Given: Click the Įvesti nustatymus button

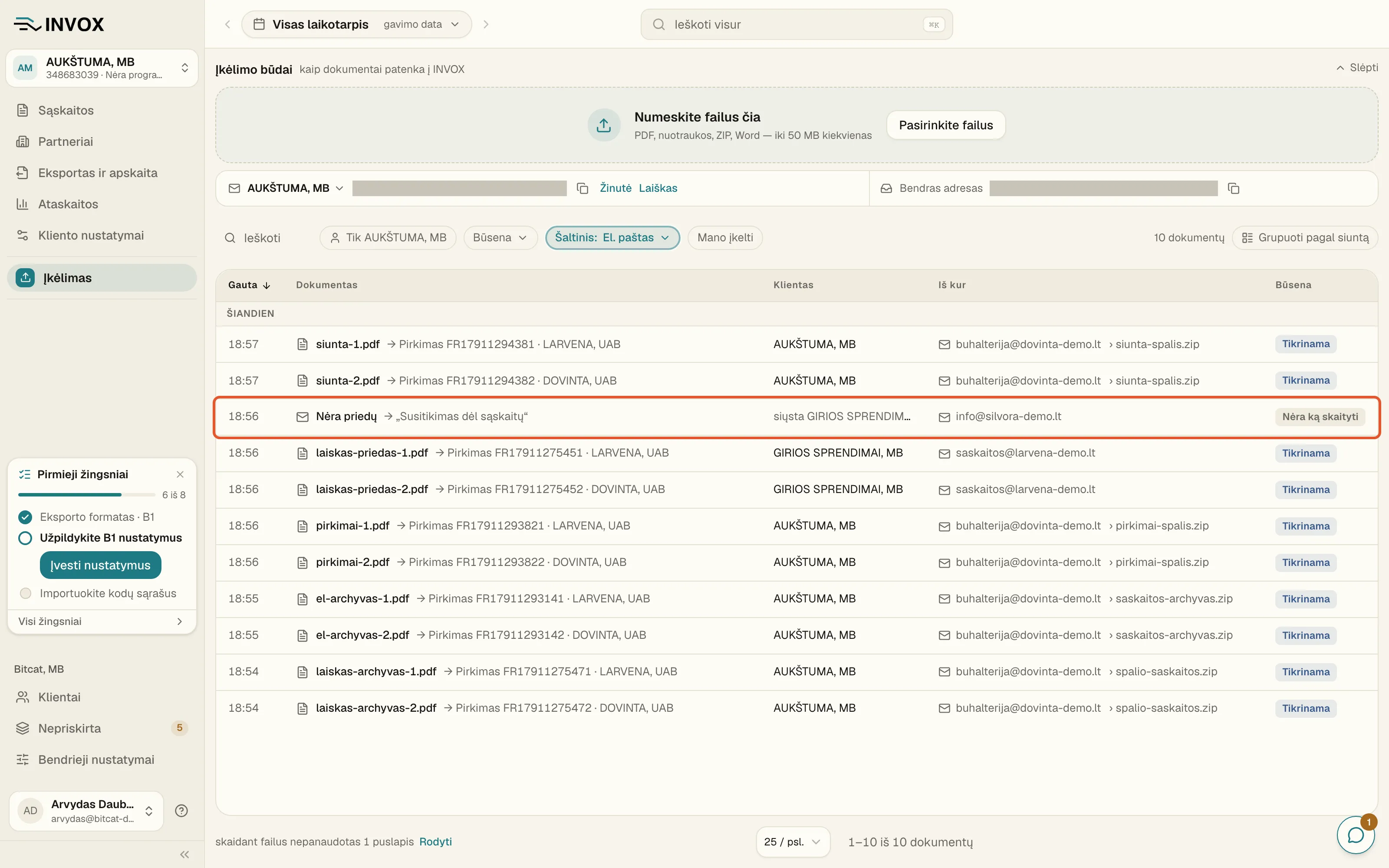Looking at the screenshot, I should pos(100,565).
